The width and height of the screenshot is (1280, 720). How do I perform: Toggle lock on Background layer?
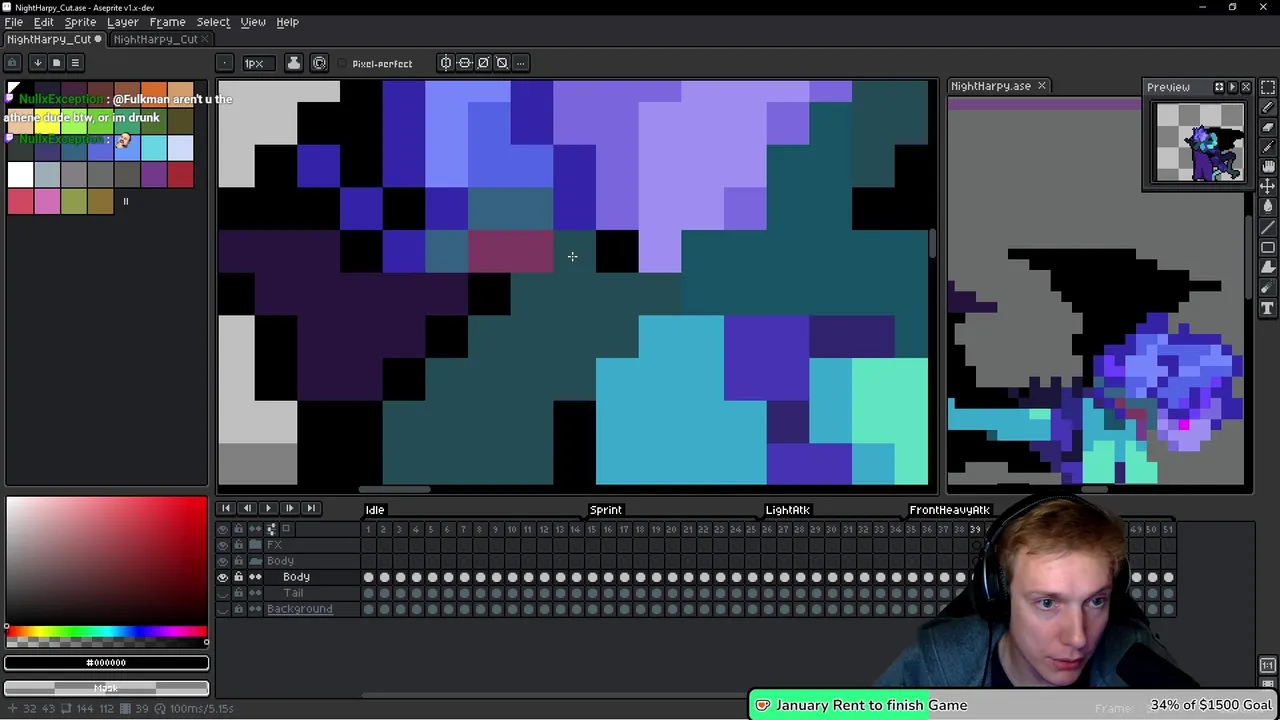(x=238, y=609)
